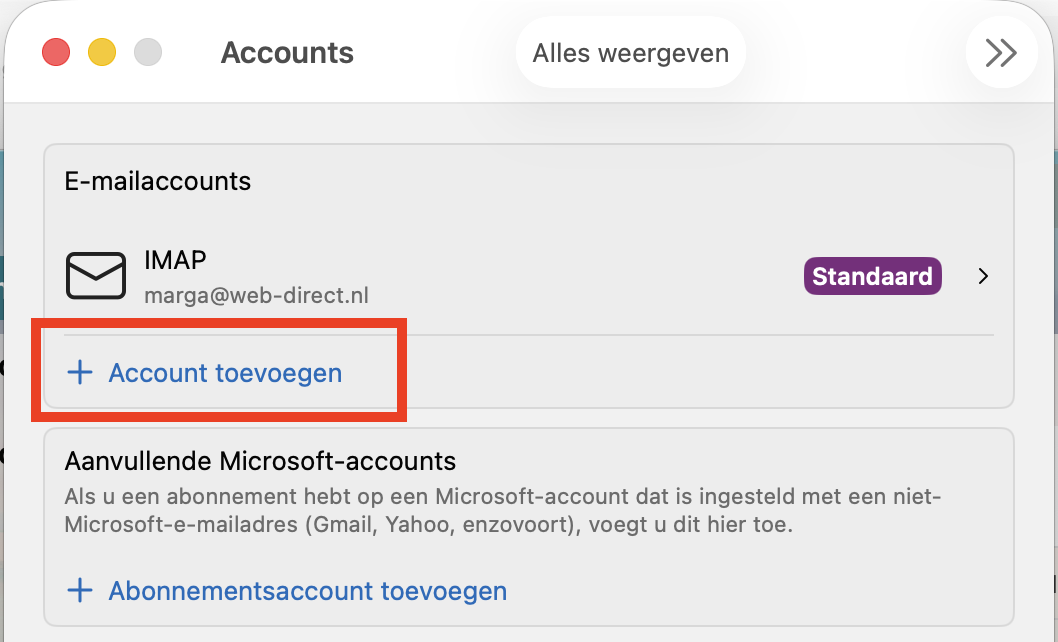Minimize the Accounts window with yellow button
The image size is (1058, 642).
[102, 52]
